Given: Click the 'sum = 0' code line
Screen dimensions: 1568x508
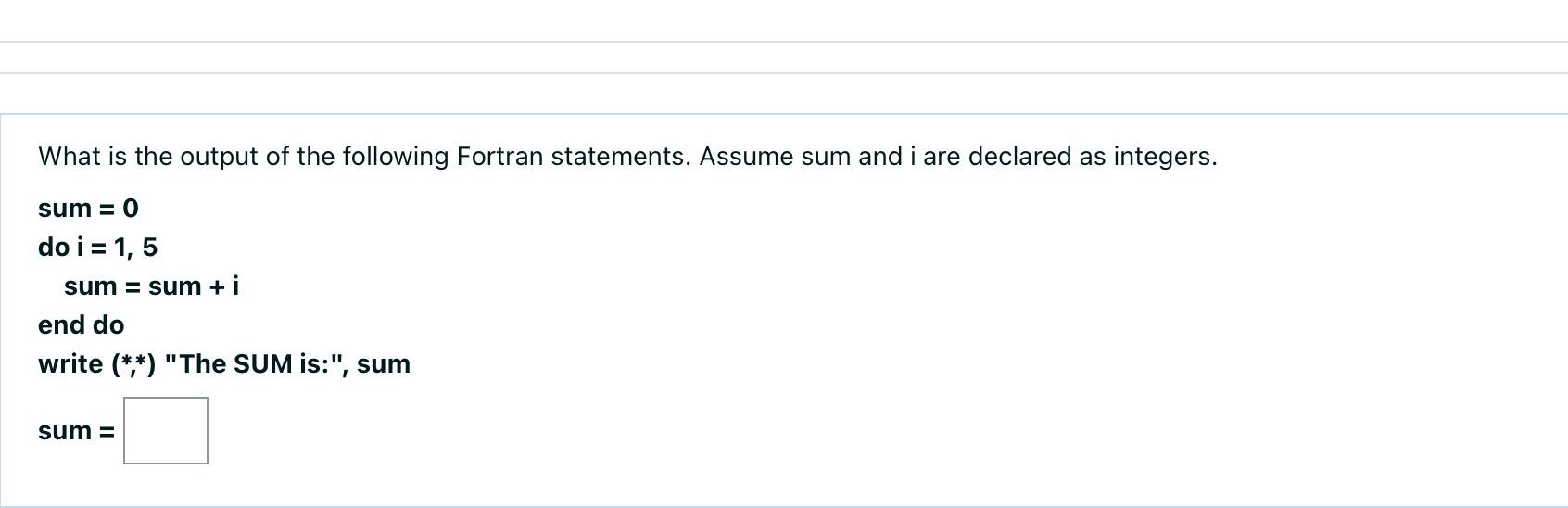Looking at the screenshot, I should pos(88,209).
